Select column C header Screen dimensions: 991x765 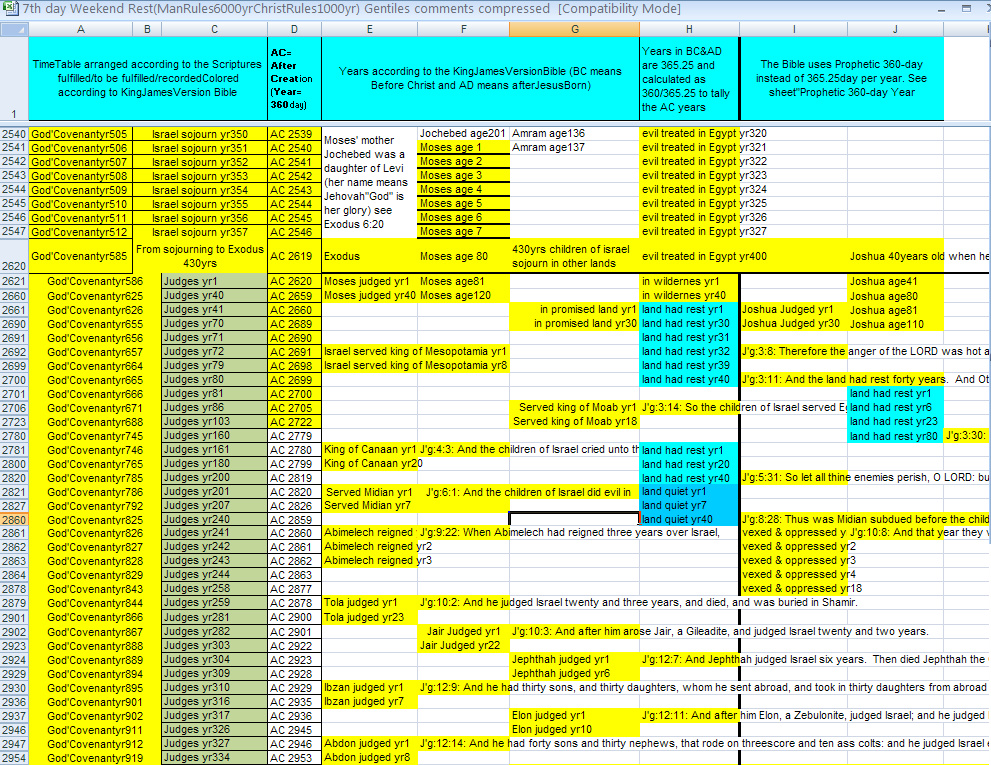point(215,29)
